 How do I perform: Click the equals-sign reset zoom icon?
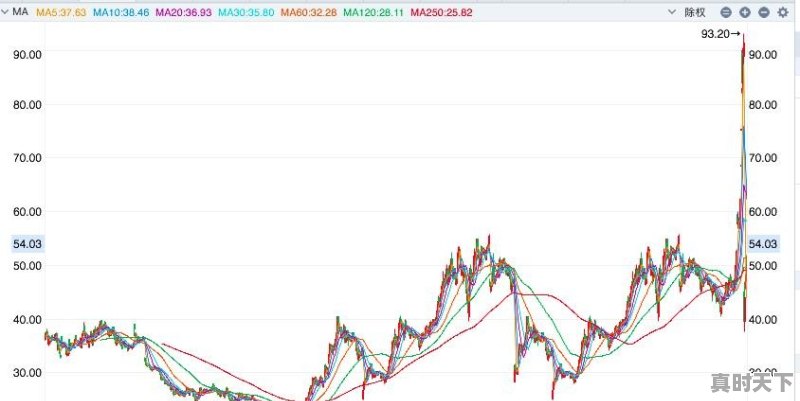(727, 12)
